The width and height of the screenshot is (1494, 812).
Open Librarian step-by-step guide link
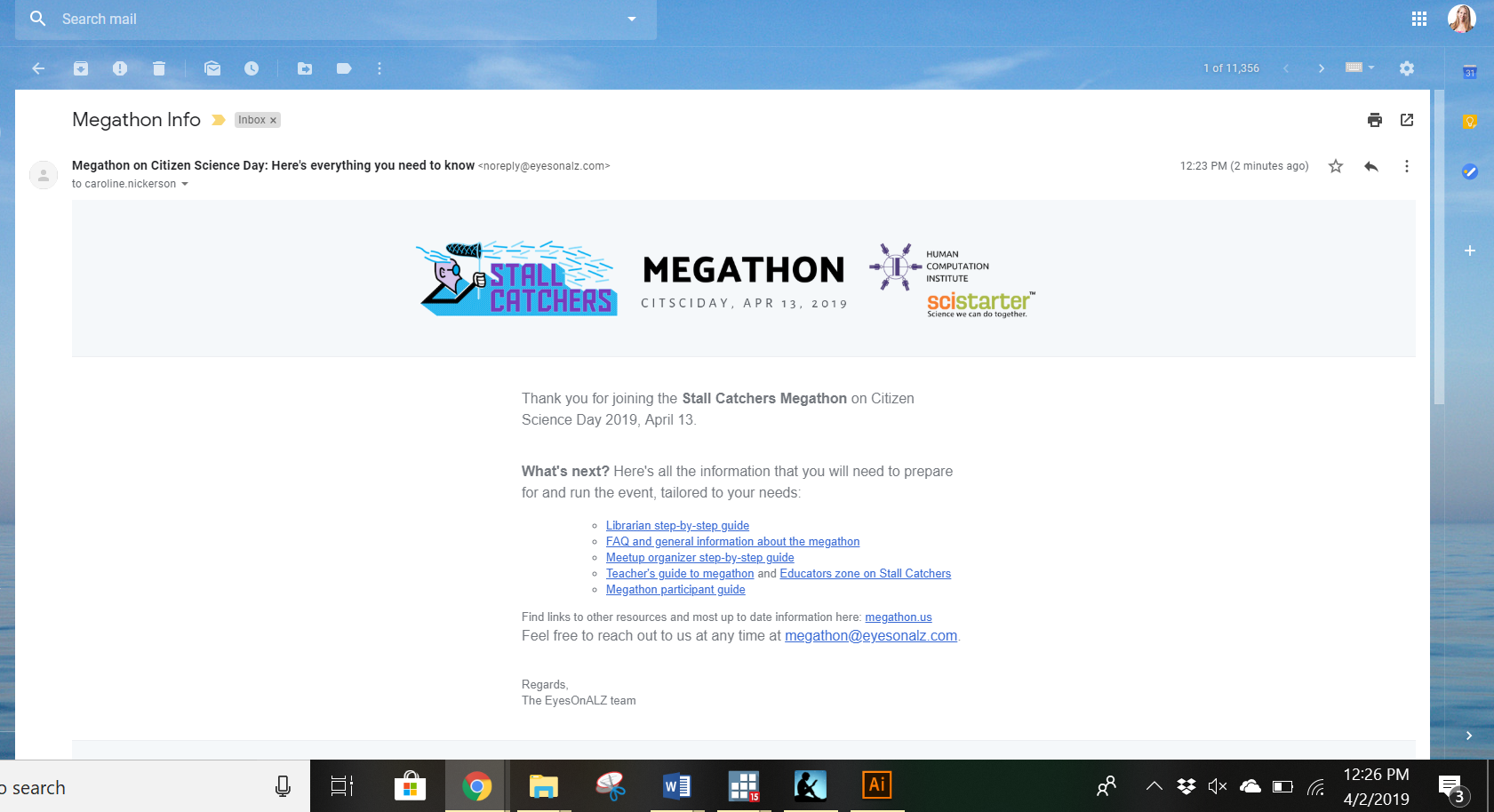pos(677,525)
